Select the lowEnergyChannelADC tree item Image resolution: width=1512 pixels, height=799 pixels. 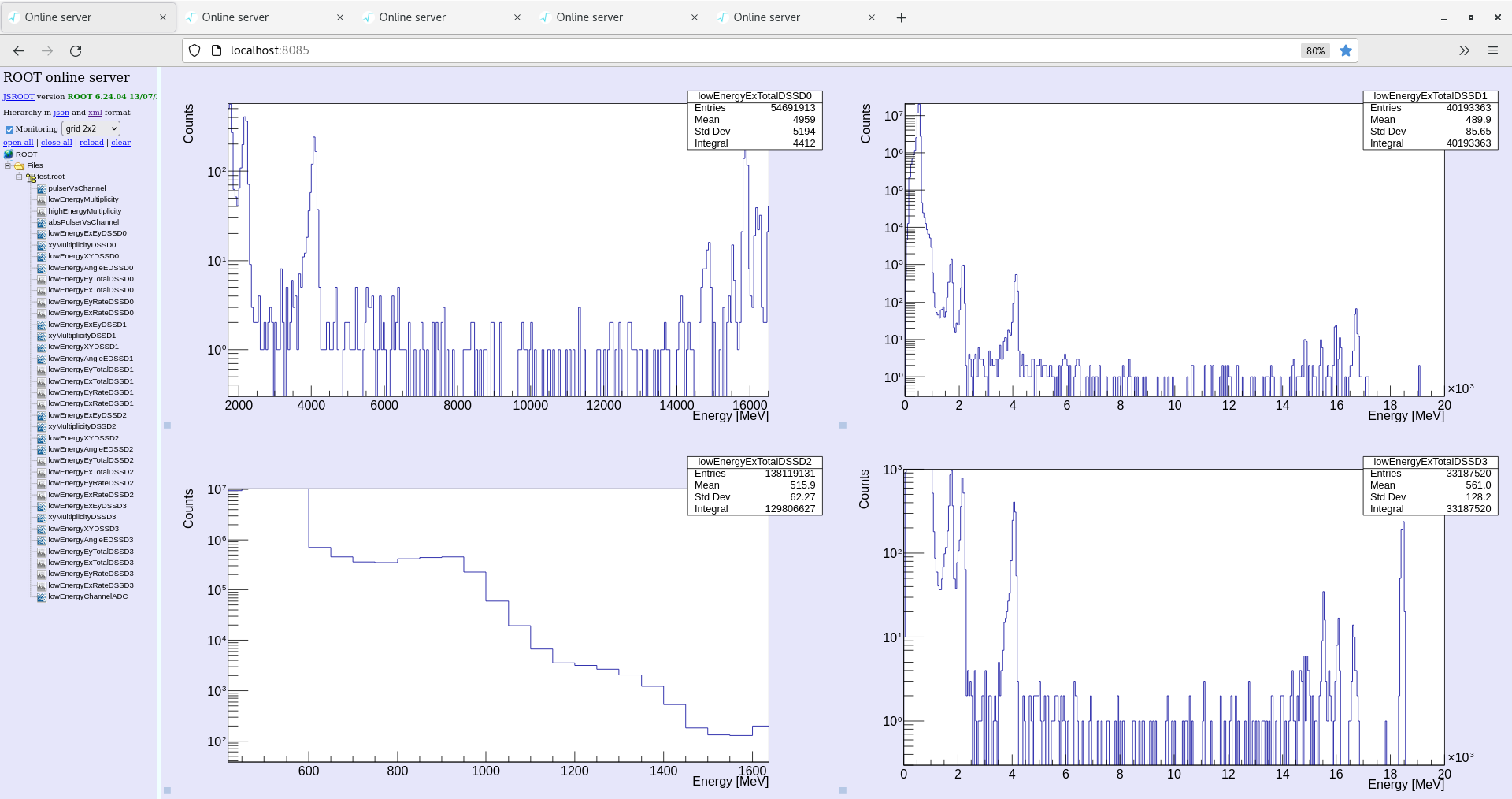(87, 596)
